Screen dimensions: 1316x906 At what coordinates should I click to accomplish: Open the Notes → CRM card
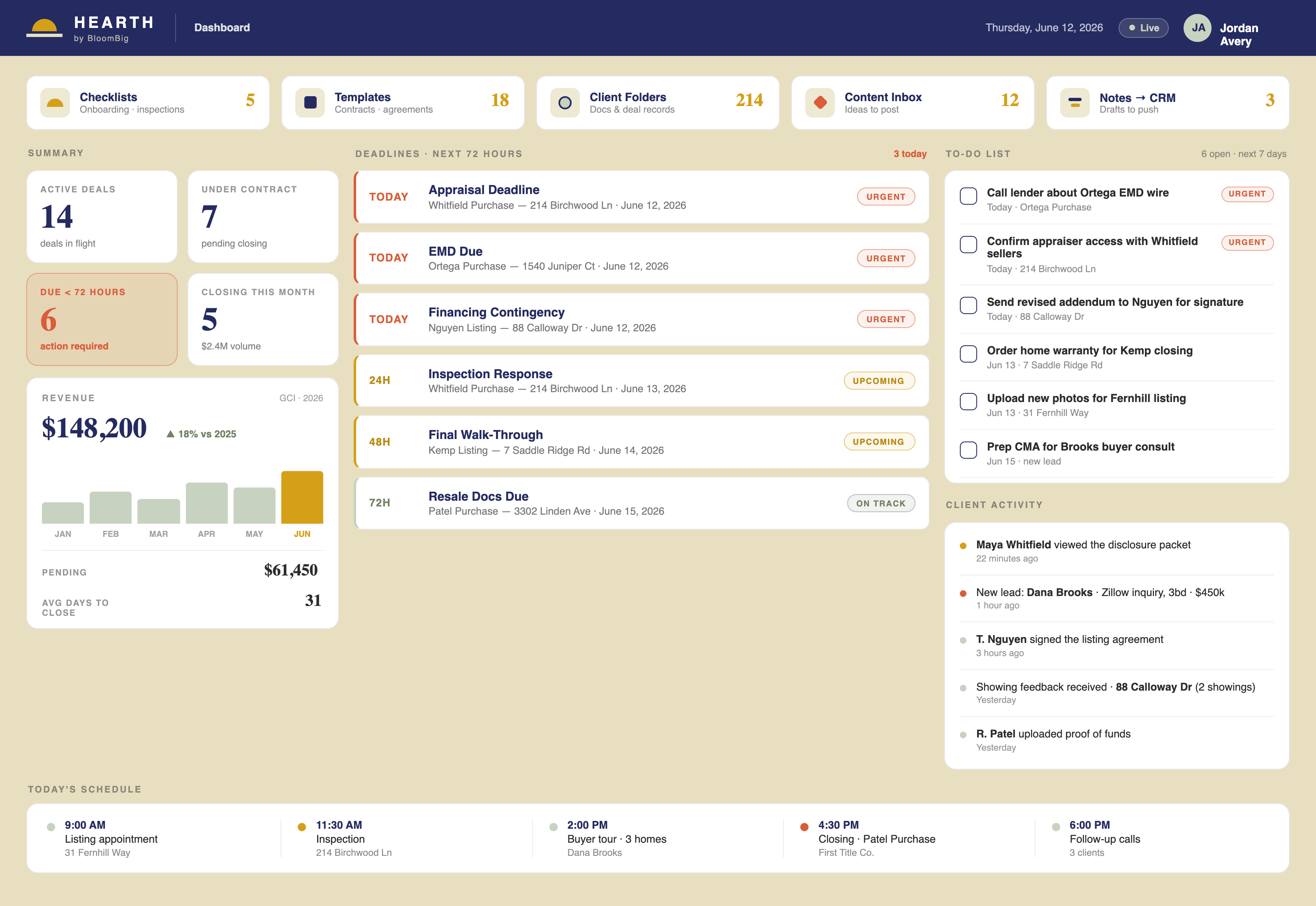tap(1168, 103)
